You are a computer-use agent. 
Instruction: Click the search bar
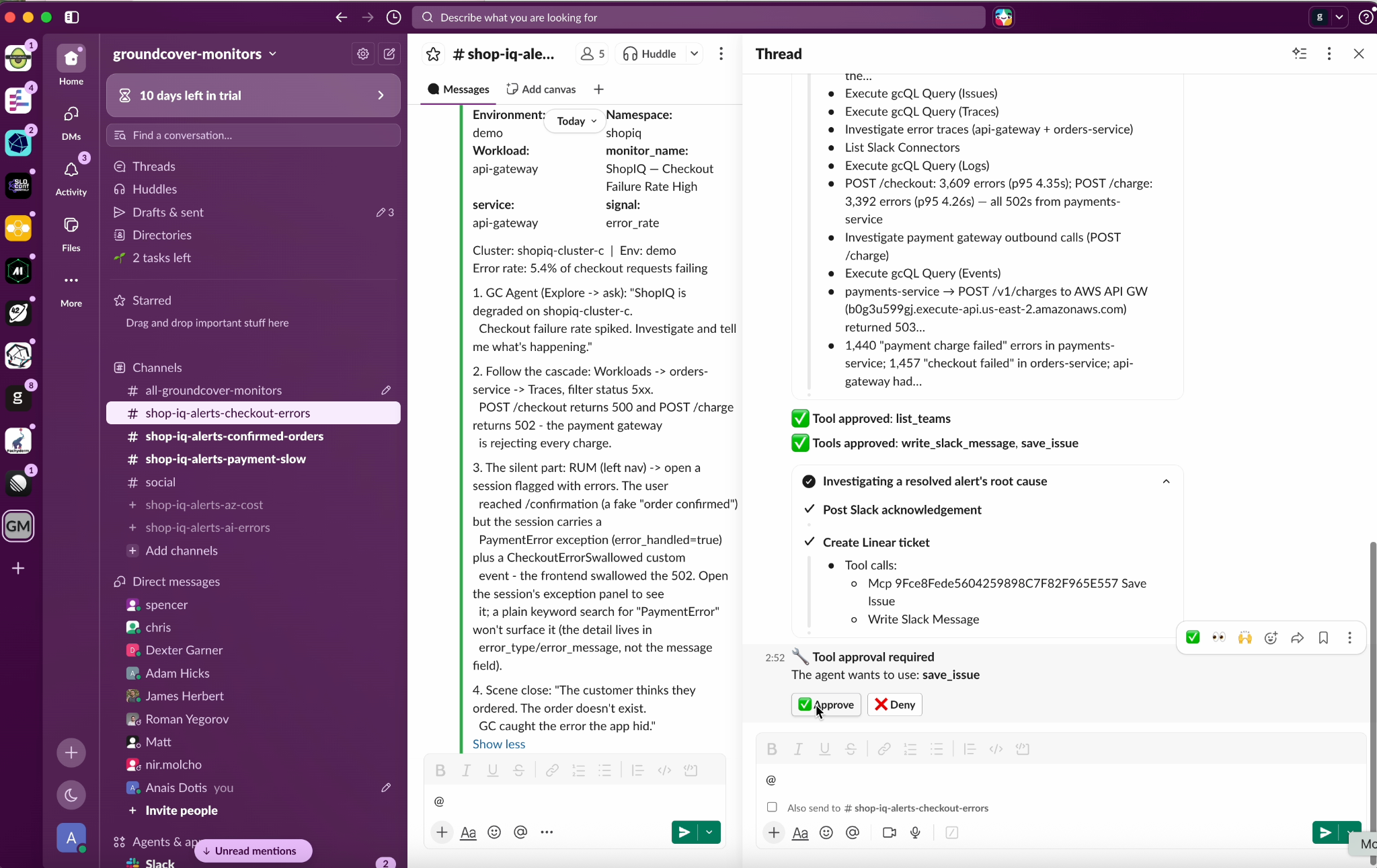coord(699,17)
